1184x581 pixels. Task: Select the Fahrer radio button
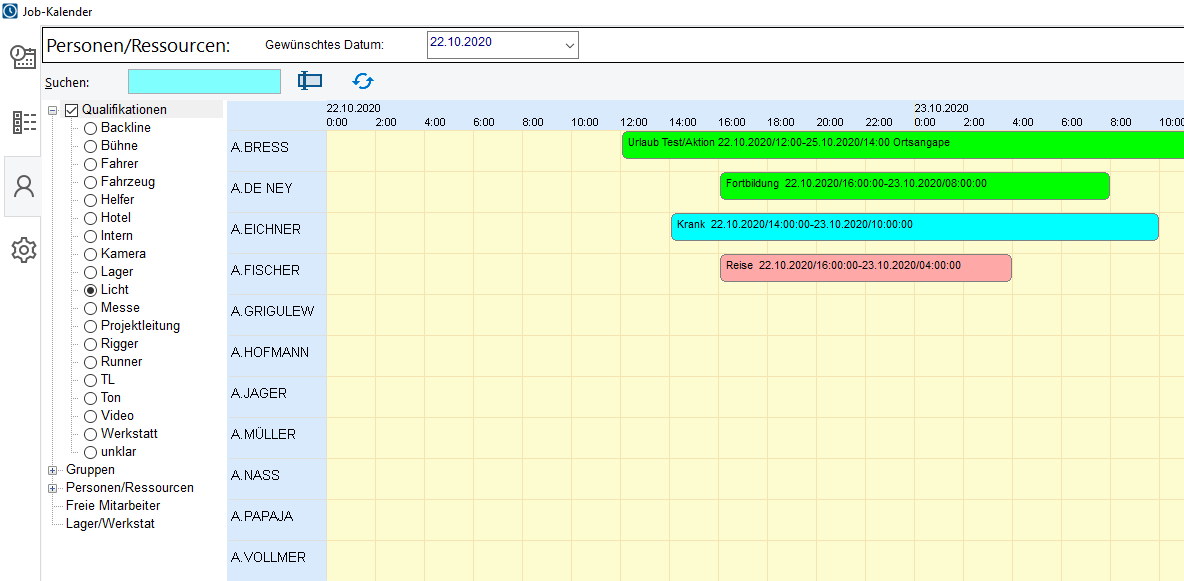[x=91, y=164]
